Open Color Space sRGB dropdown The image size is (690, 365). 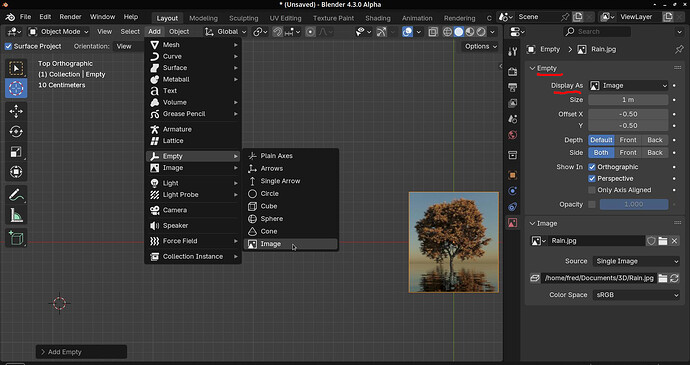click(x=636, y=295)
